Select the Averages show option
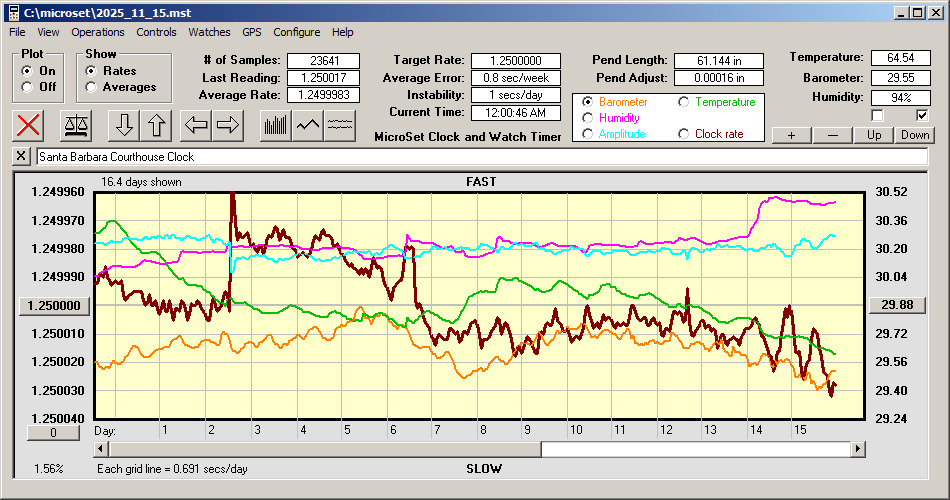The width and height of the screenshot is (950, 500). (92, 87)
